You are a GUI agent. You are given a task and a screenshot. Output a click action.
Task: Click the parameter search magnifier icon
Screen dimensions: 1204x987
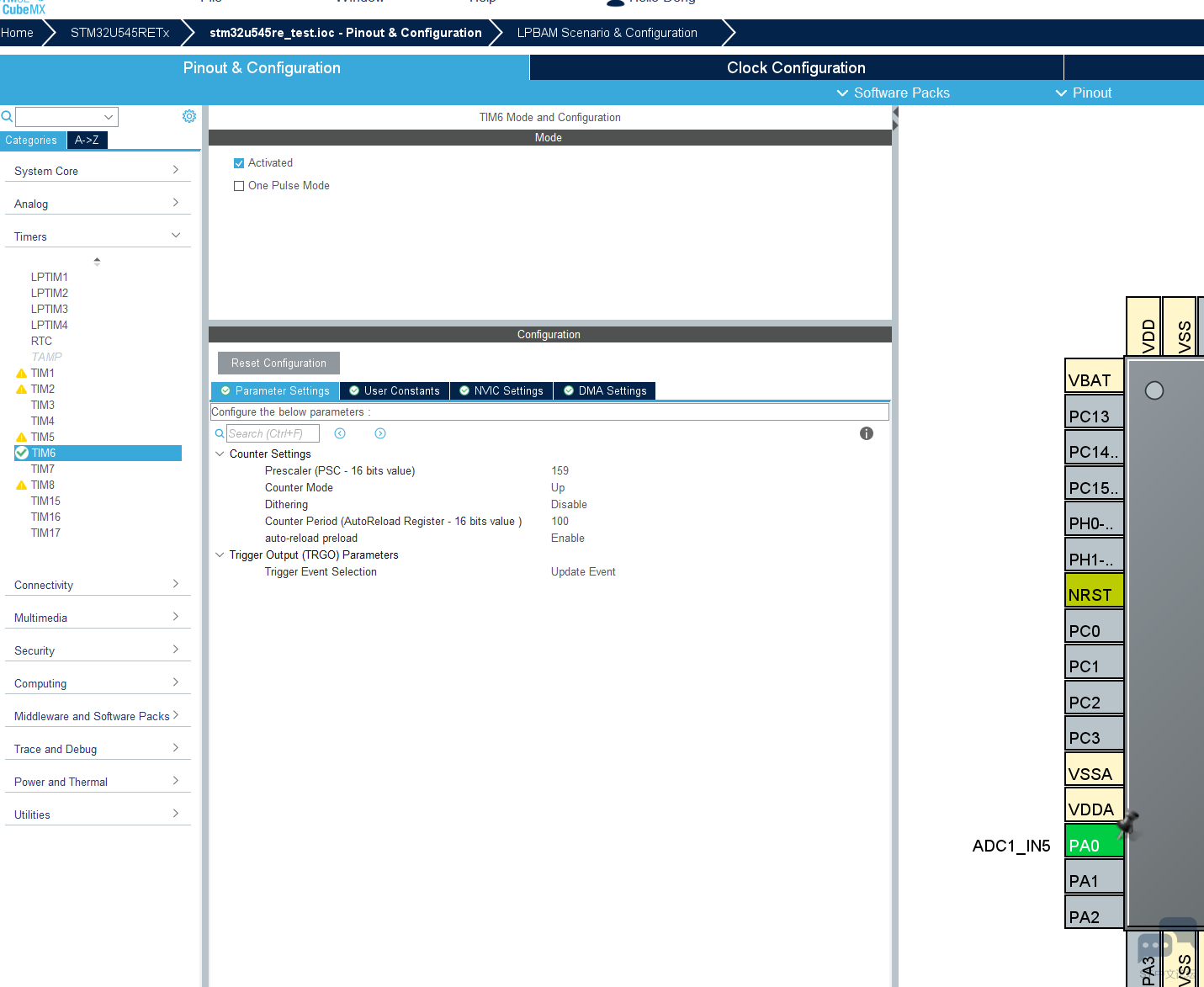click(220, 433)
